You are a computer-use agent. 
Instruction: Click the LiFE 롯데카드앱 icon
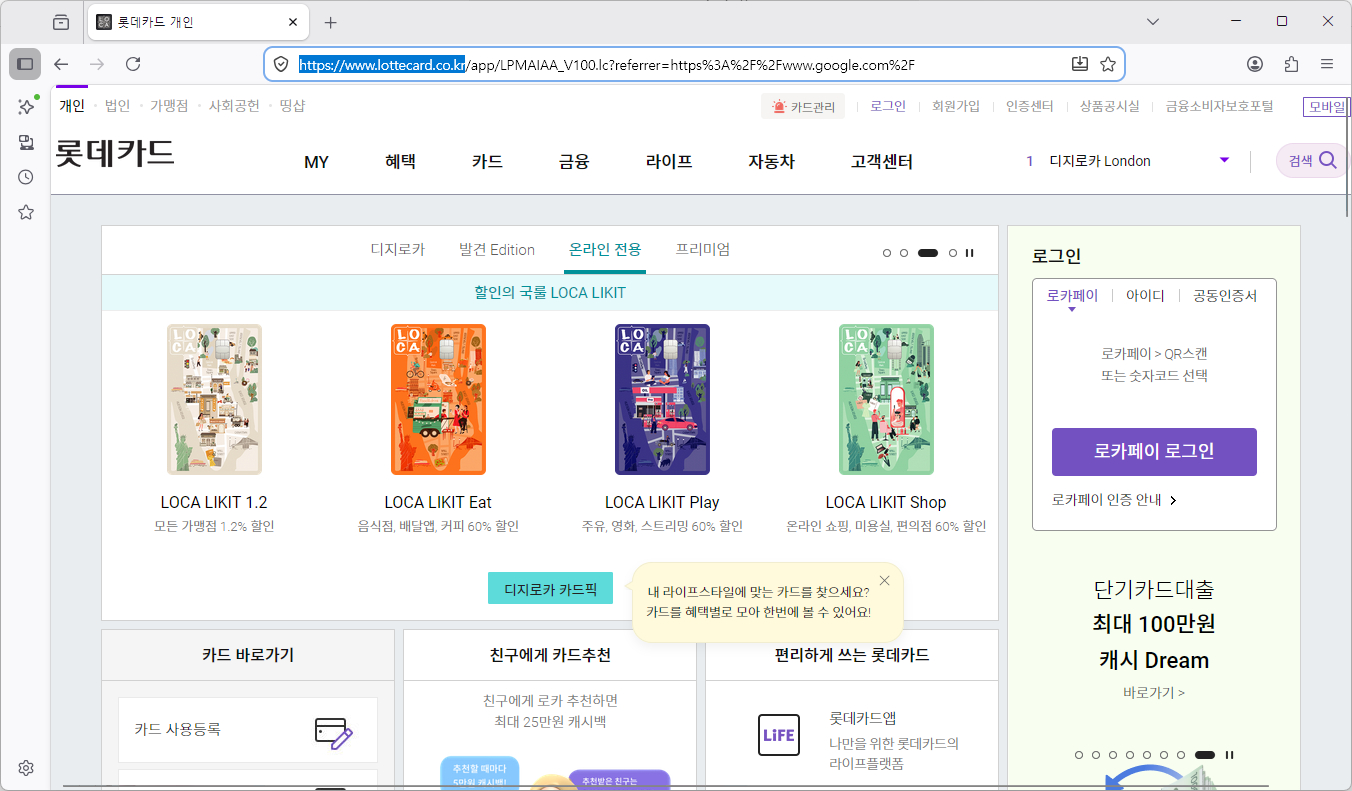pyautogui.click(x=779, y=735)
